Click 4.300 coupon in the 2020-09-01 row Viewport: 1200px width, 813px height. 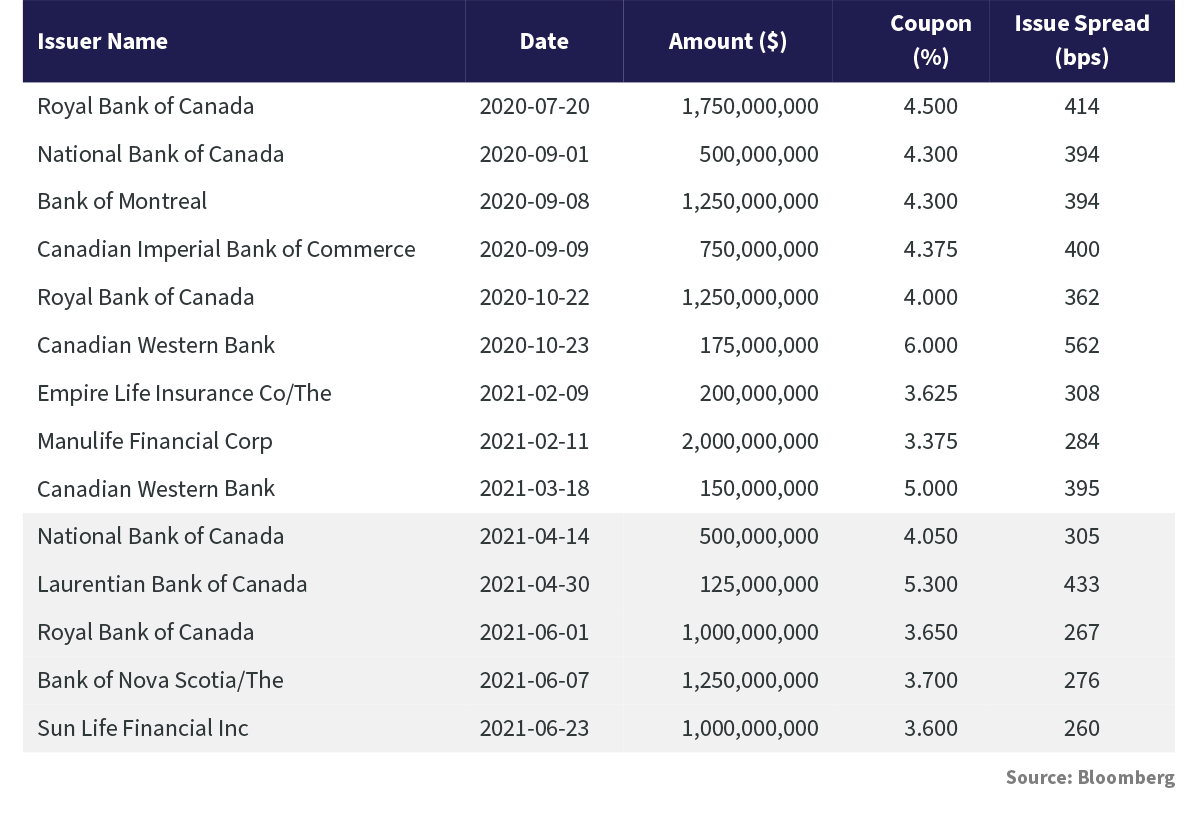point(930,154)
